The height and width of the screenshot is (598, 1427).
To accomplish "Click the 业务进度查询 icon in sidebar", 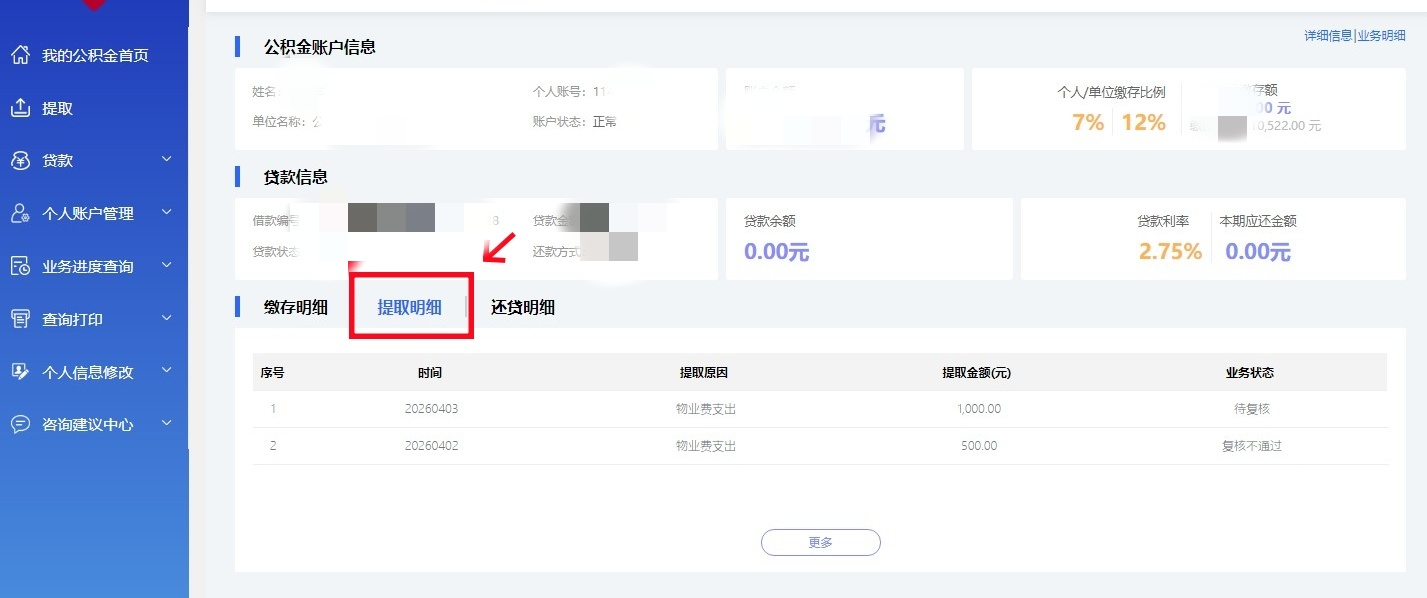I will [20, 266].
